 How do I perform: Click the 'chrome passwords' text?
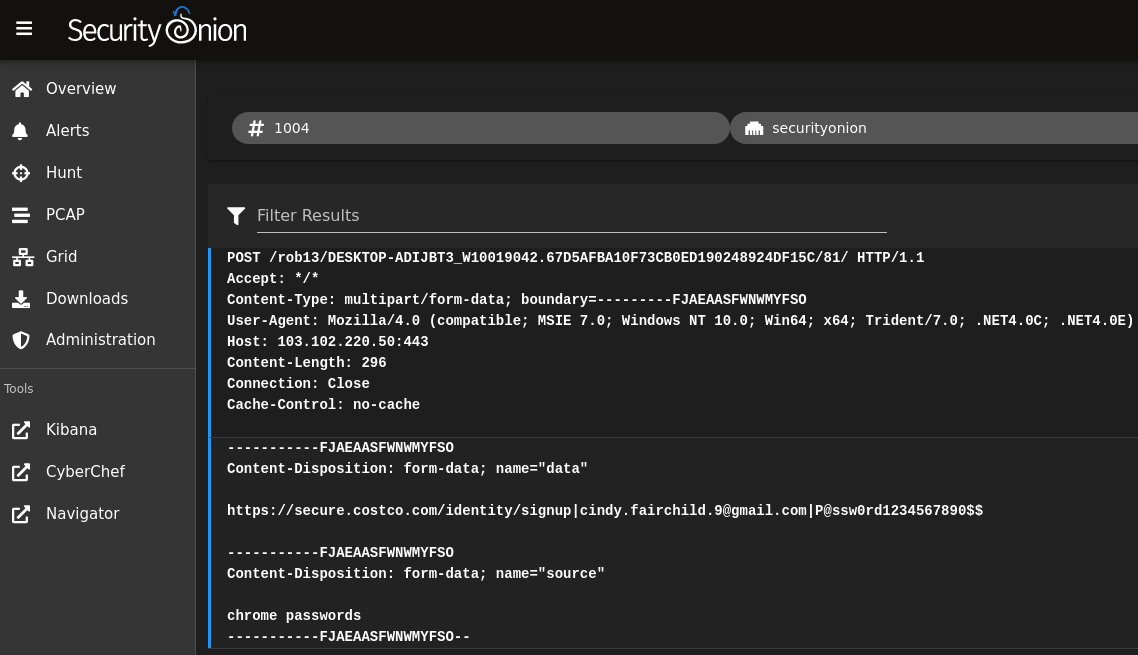tap(294, 616)
